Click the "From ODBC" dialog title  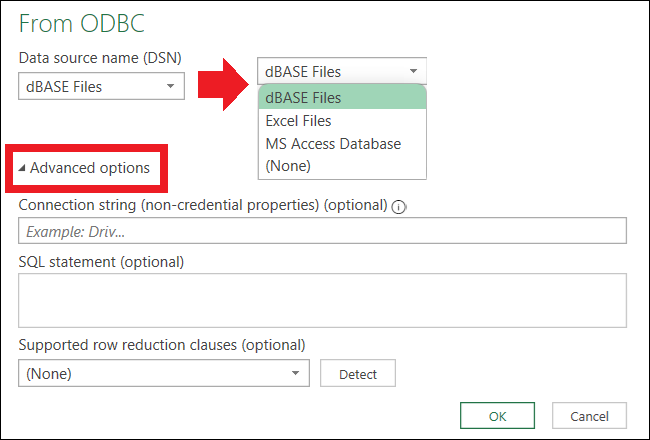82,23
